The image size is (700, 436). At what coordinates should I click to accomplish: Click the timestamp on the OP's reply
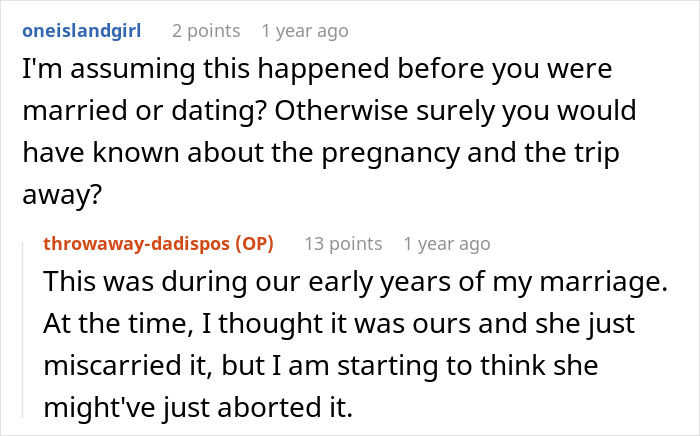446,243
